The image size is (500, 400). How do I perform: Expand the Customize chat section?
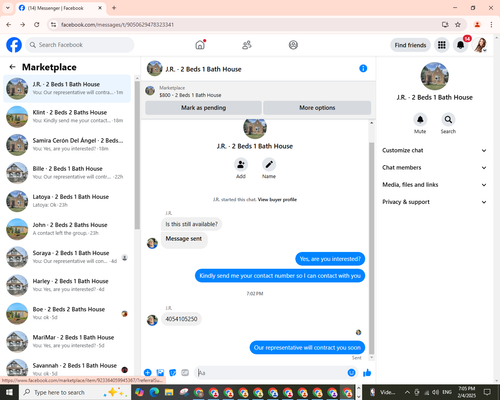(x=434, y=150)
